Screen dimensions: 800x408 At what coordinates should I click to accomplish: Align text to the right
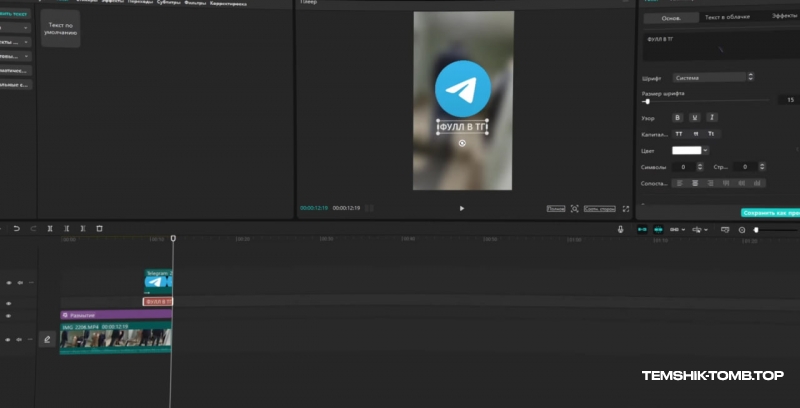click(x=710, y=183)
